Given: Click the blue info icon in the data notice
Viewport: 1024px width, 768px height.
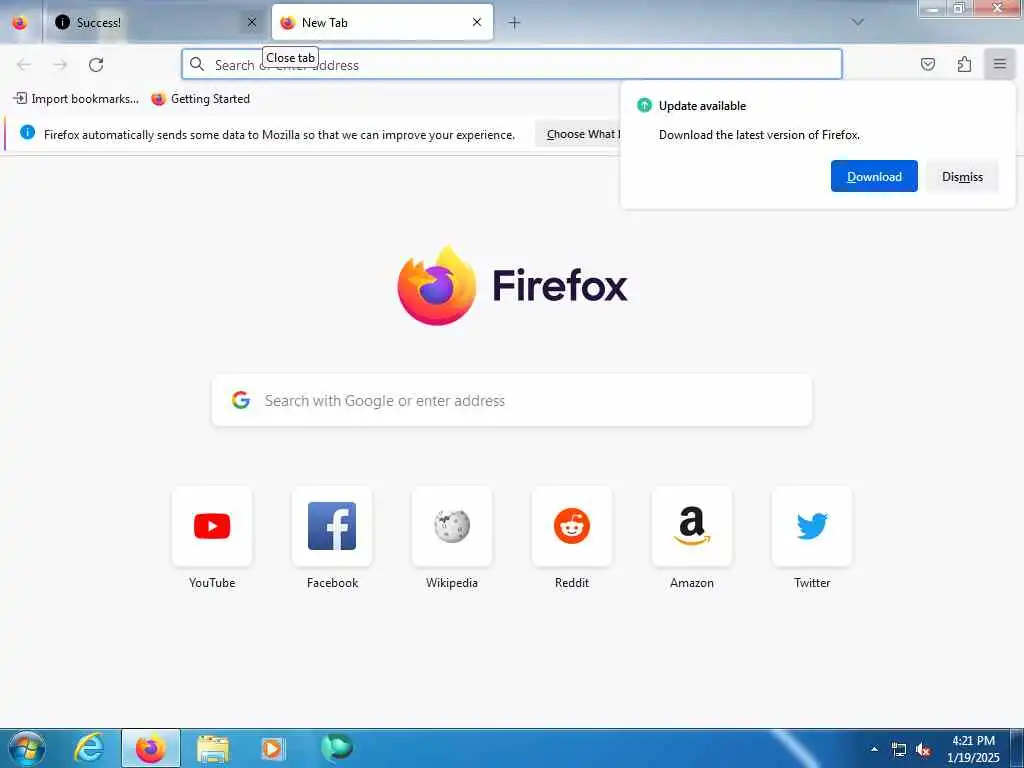Looking at the screenshot, I should (27, 133).
